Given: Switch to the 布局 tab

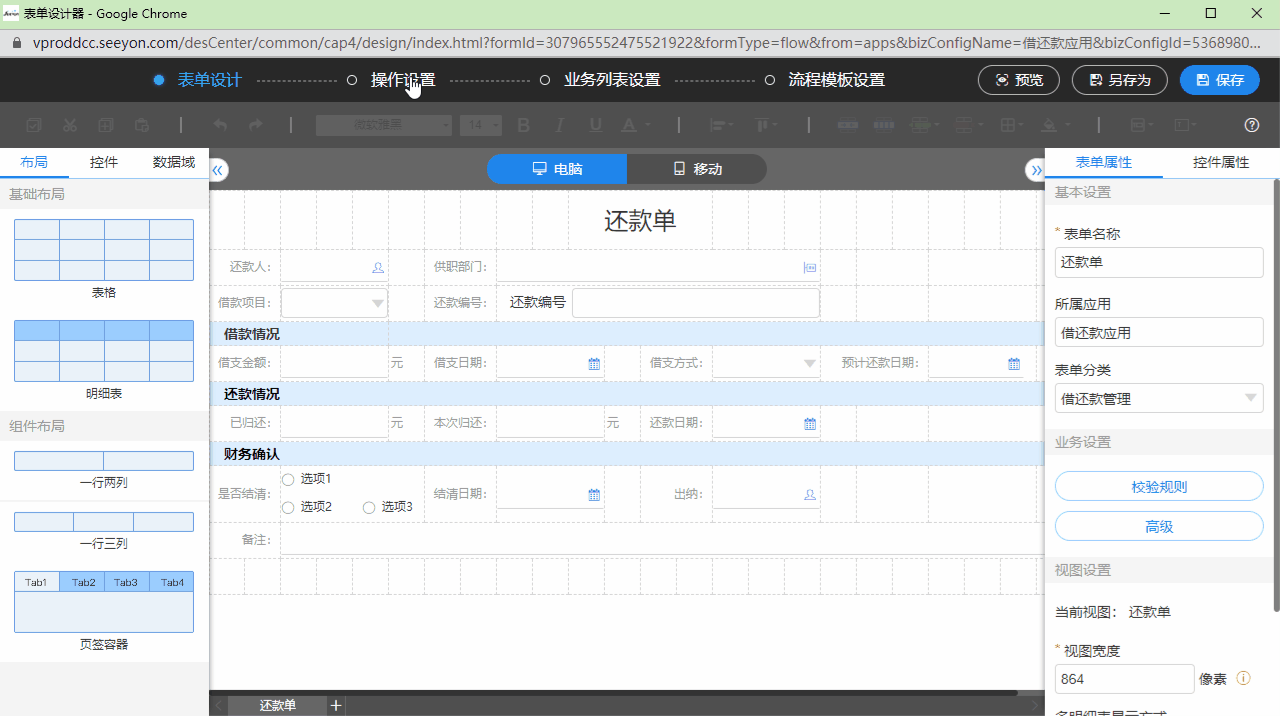Looking at the screenshot, I should tap(34, 162).
